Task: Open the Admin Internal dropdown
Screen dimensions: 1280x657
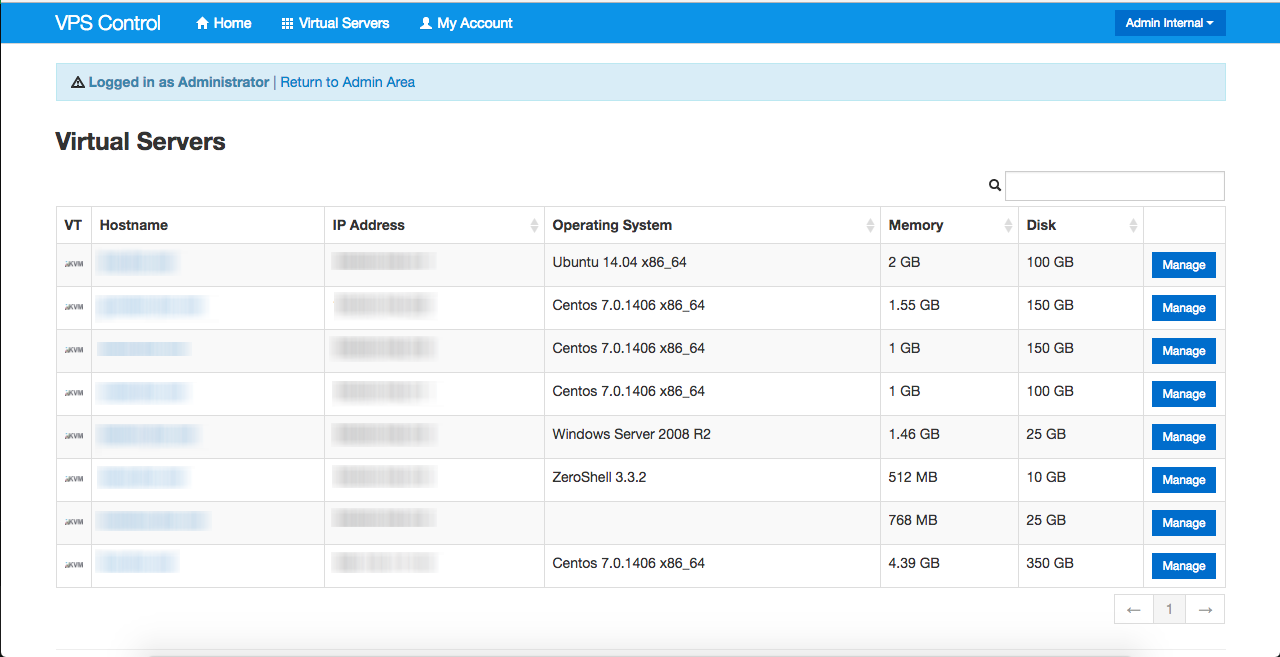Action: (x=1169, y=23)
